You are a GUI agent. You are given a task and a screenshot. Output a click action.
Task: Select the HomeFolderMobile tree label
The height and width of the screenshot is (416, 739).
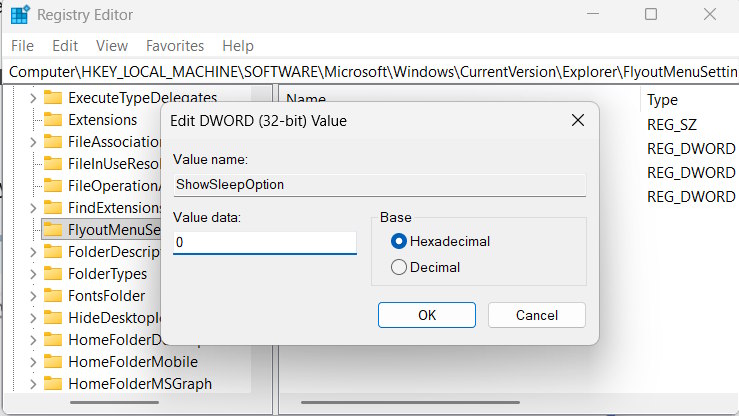(x=133, y=362)
